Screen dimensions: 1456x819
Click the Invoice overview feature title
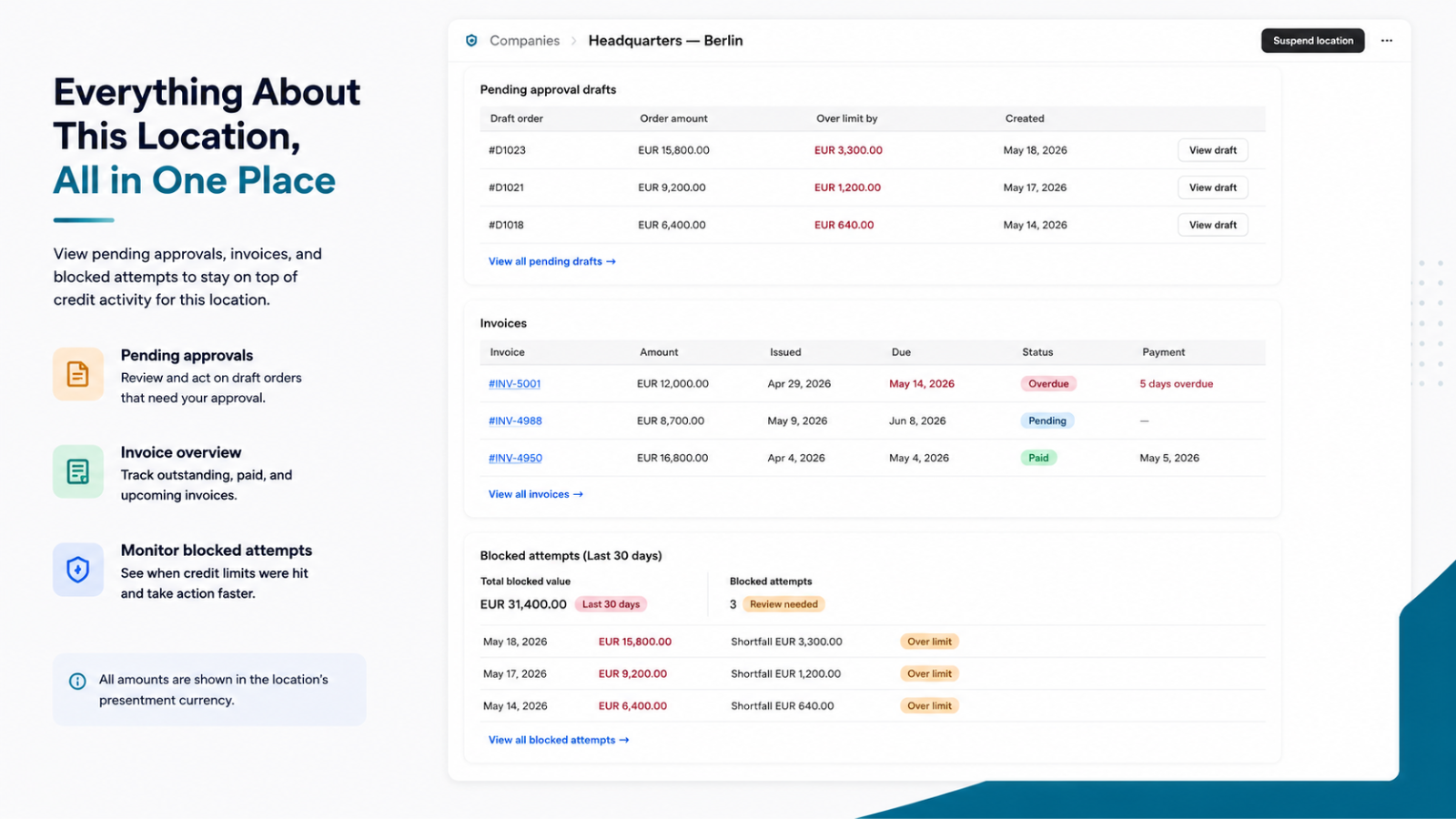181,453
